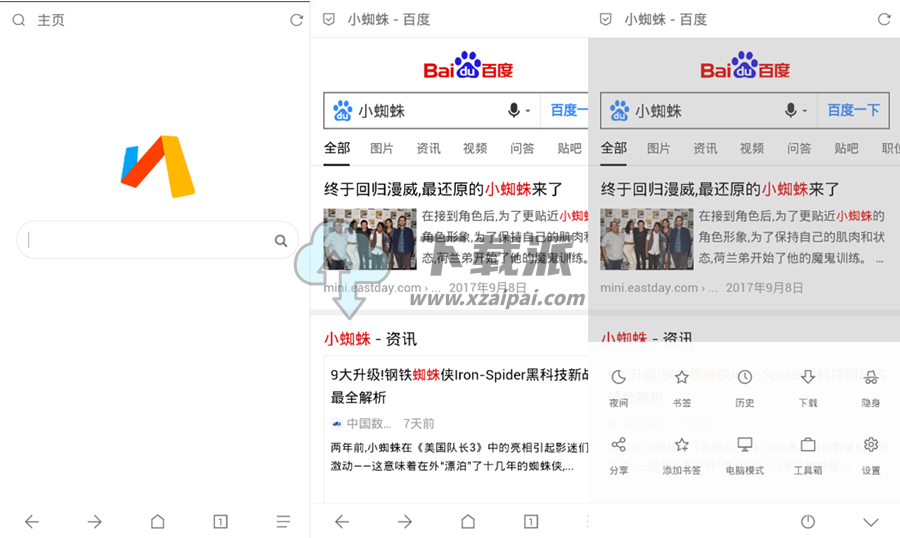Tap the refresh icon on the 主页 screen
The width and height of the screenshot is (900, 538).
pos(296,20)
